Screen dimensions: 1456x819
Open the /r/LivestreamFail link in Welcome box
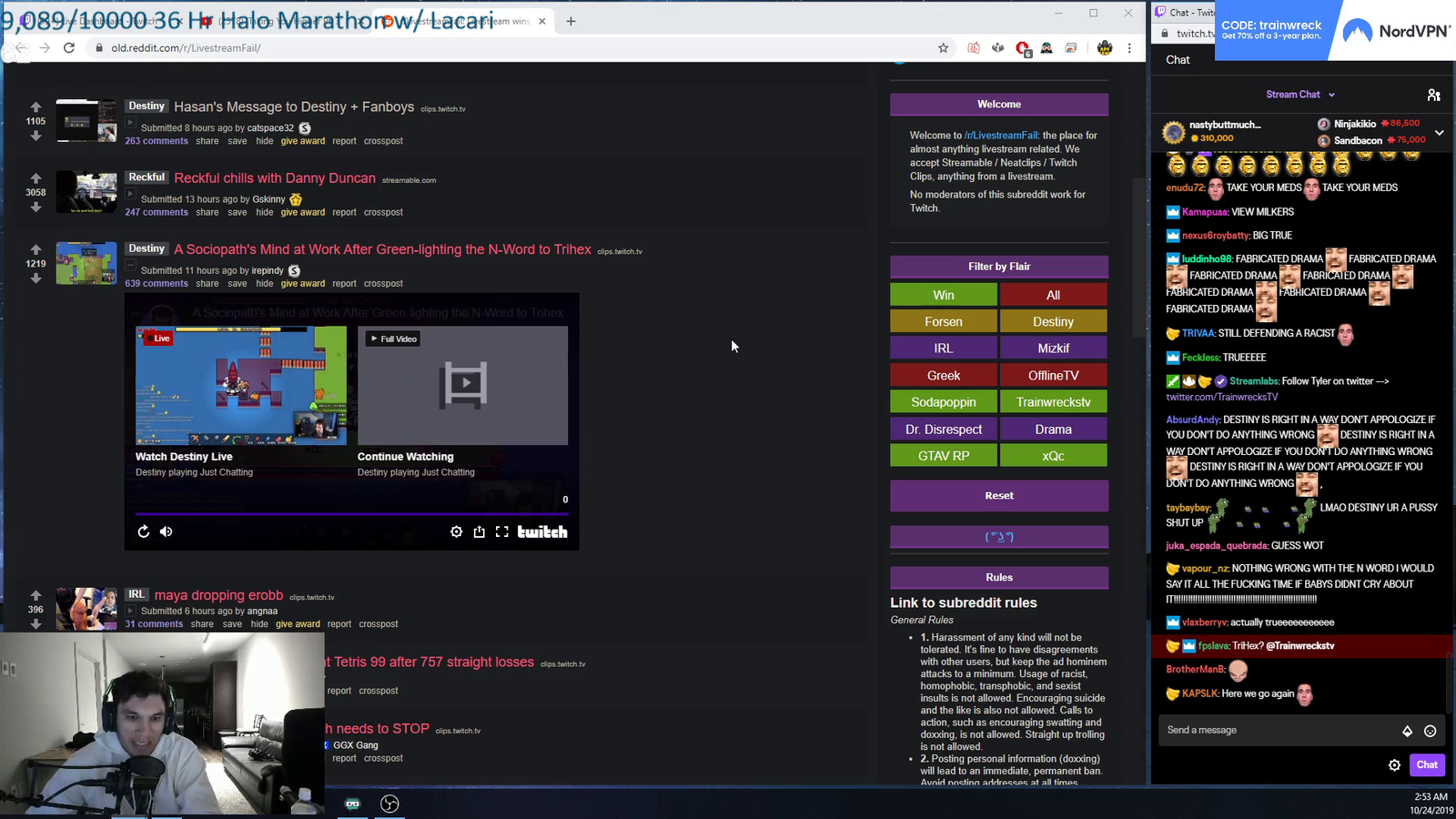pos(1001,136)
